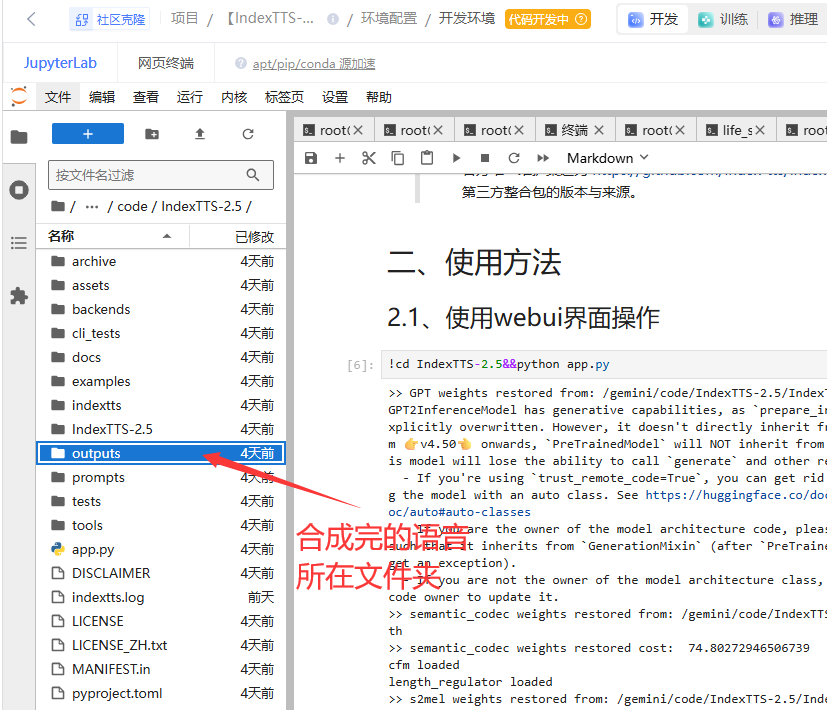Switch to the 开发 mode tab
This screenshot has width=827, height=710.
(x=653, y=20)
